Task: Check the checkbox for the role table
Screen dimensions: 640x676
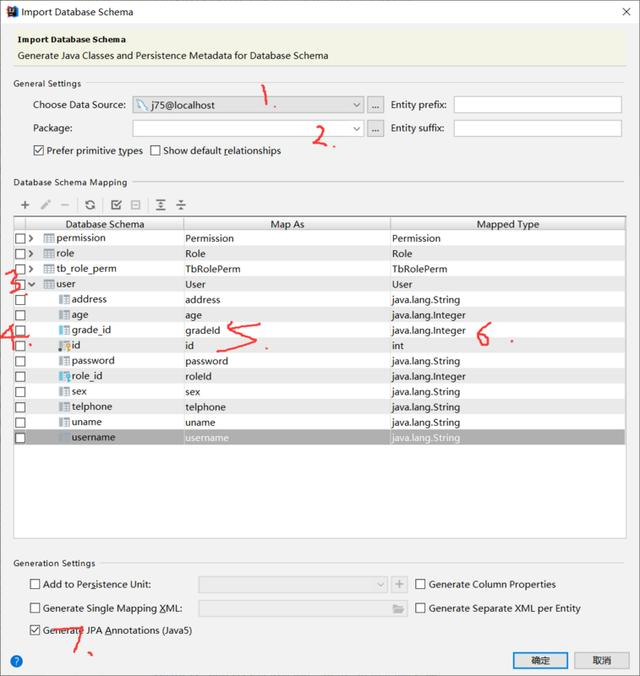Action: pyautogui.click(x=20, y=254)
